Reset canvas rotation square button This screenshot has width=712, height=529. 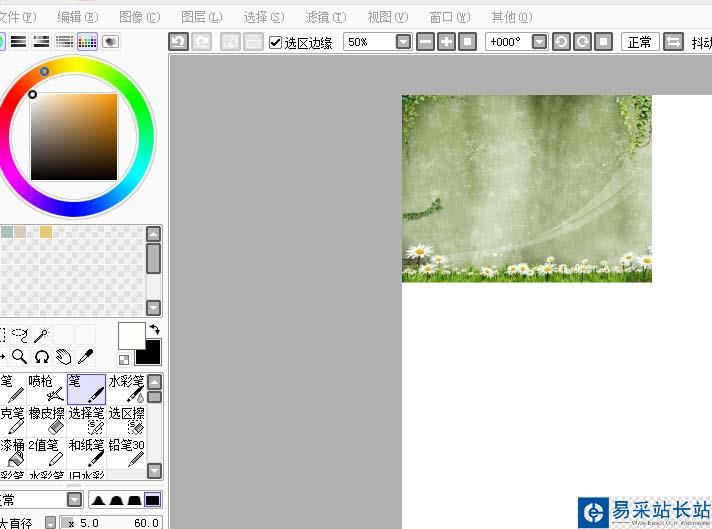point(603,42)
